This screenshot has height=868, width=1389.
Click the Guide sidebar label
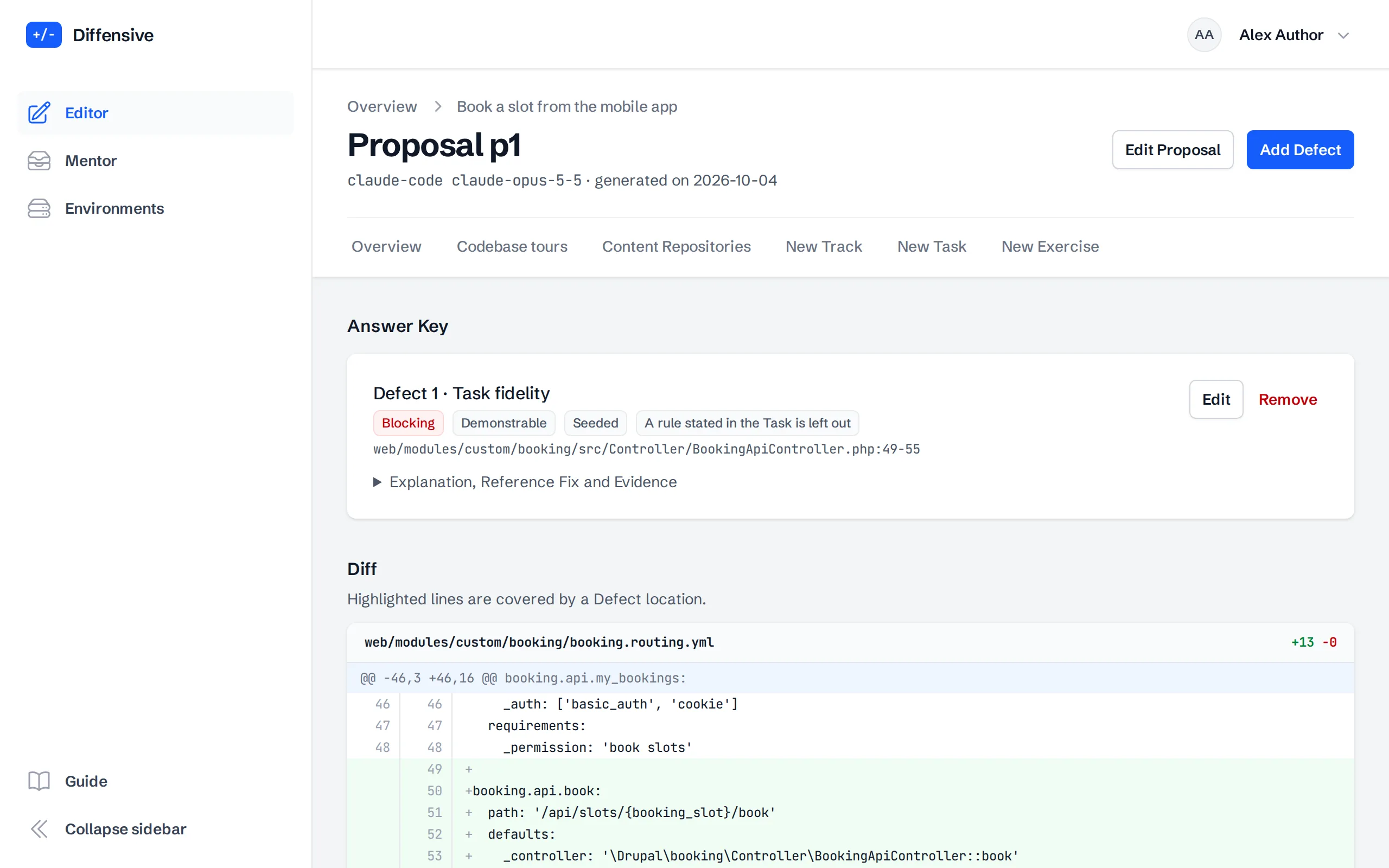click(86, 781)
